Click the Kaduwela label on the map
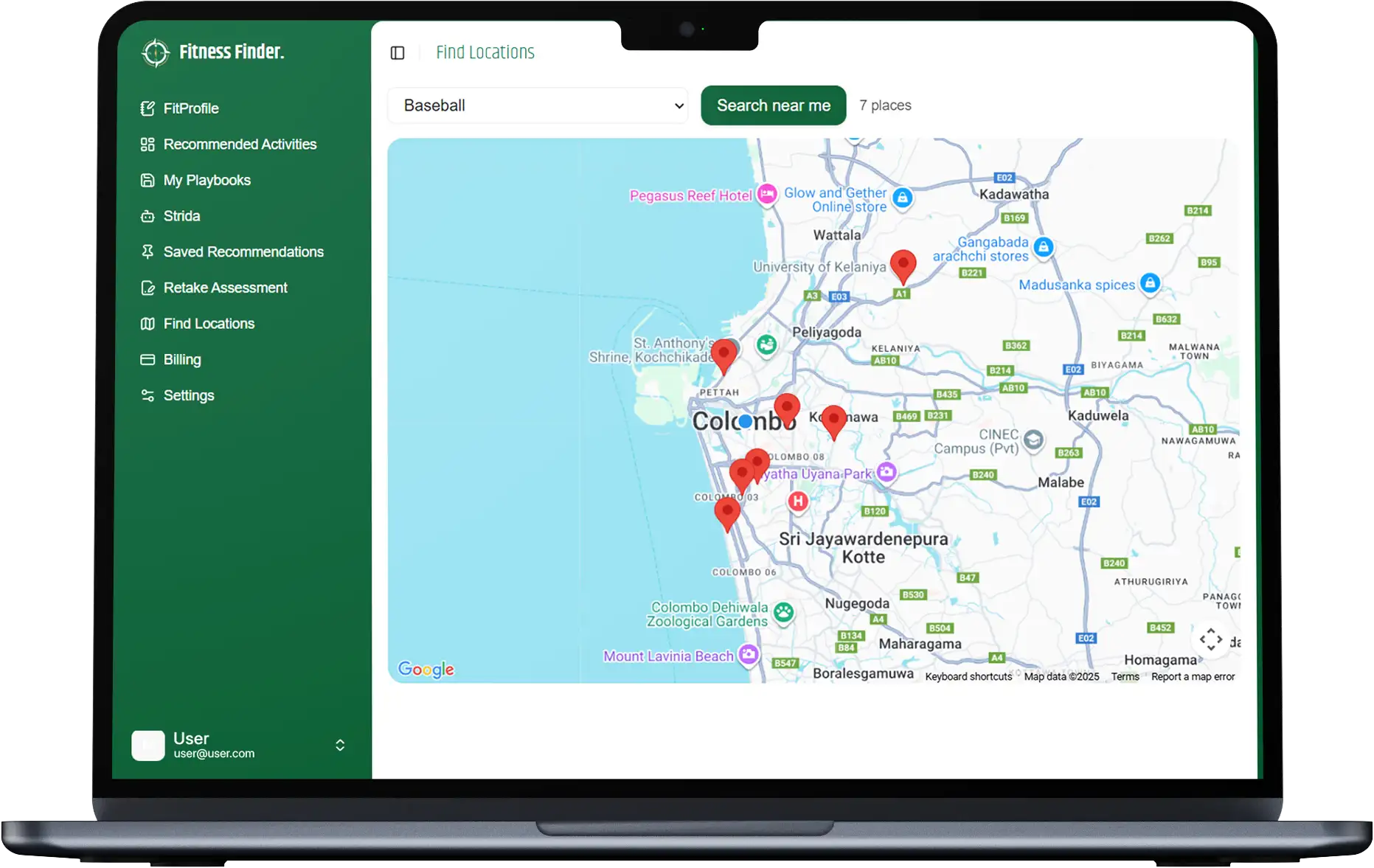The image size is (1374, 868). click(1098, 416)
